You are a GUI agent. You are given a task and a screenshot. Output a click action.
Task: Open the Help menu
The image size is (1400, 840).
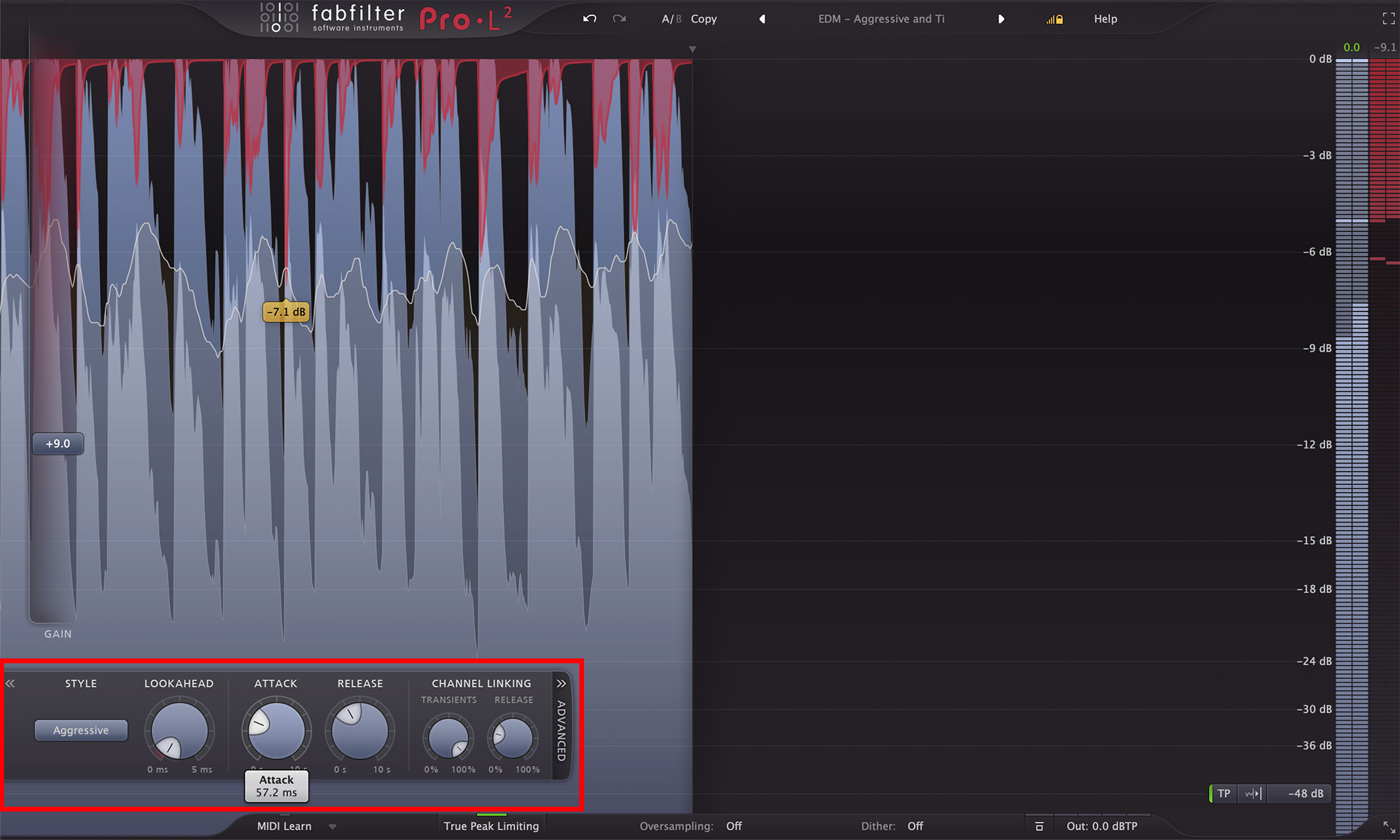coord(1105,19)
